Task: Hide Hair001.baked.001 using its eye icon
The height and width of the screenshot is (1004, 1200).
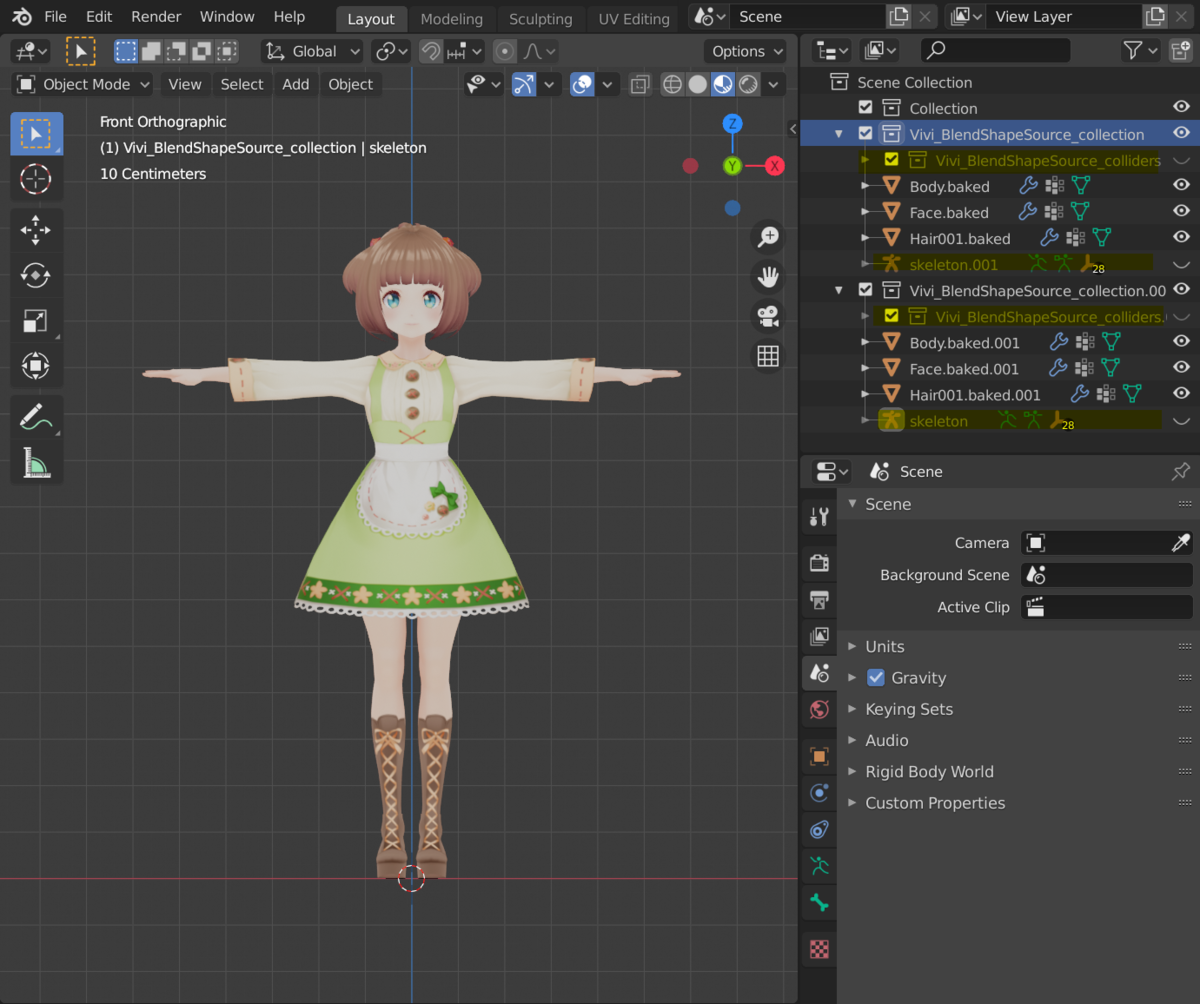Action: pos(1181,395)
